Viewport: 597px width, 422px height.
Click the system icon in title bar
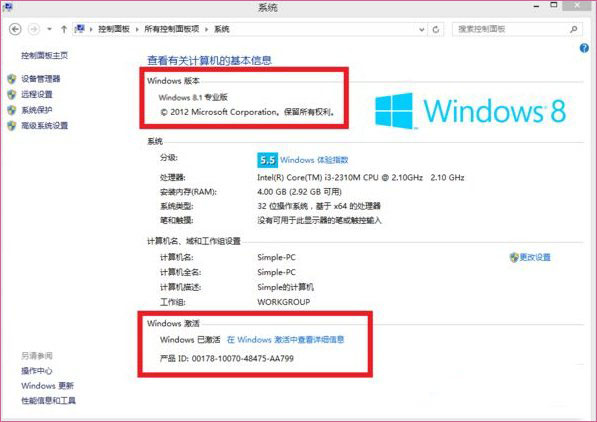click(x=7, y=7)
